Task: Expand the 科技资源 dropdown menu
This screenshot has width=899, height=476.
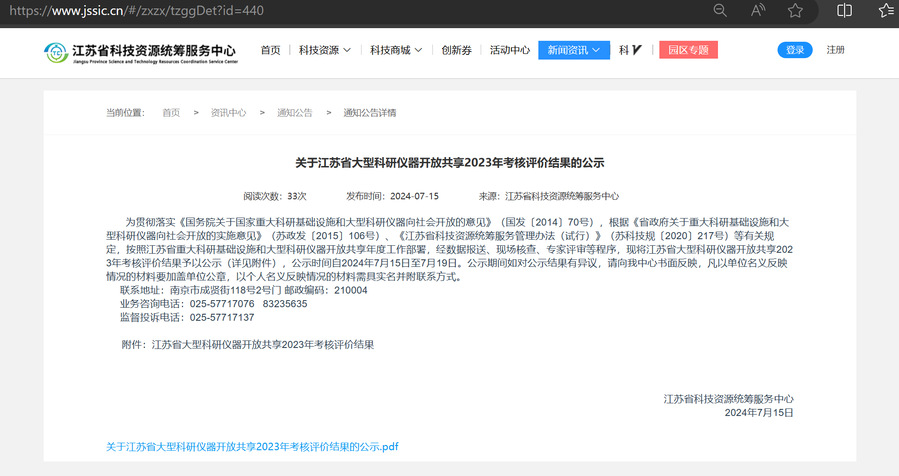Action: 325,50
